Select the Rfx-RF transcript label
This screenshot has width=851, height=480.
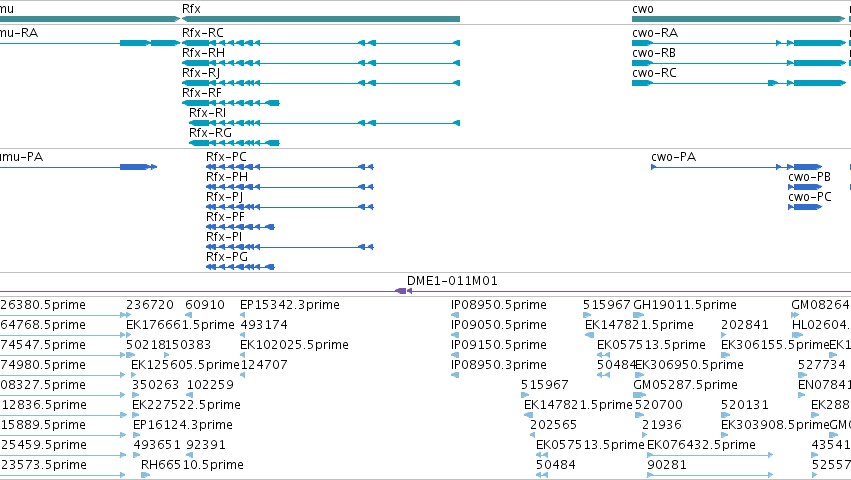click(x=202, y=93)
